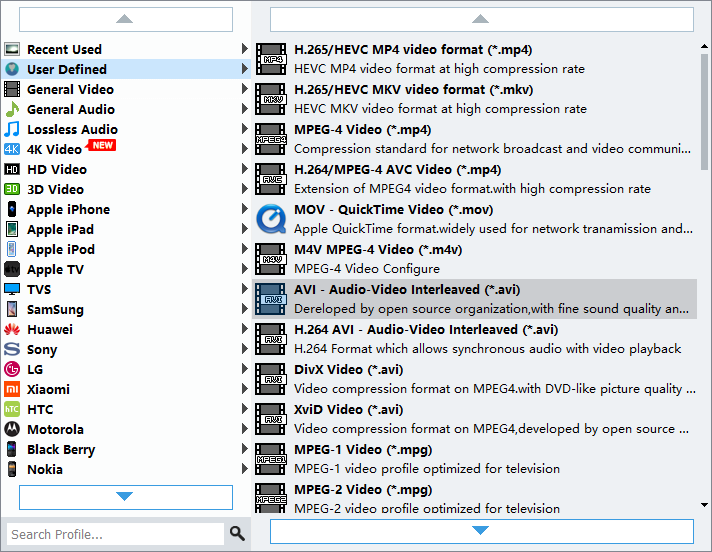Screen dimensions: 712x552
Task: Expand the HD Video submenu arrow
Action: point(244,168)
